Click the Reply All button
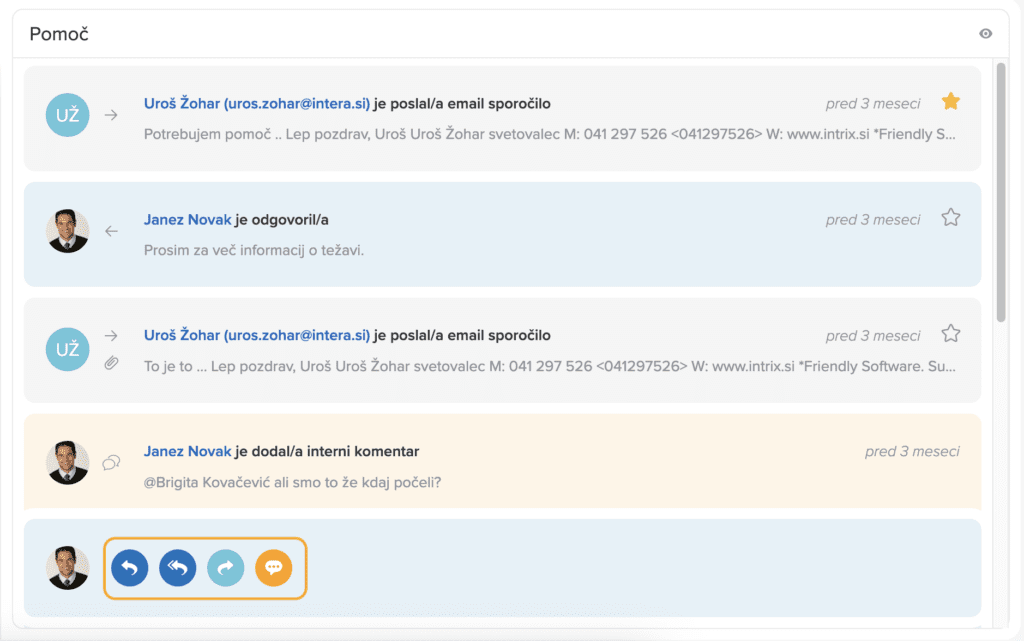This screenshot has width=1024, height=641. click(x=177, y=568)
